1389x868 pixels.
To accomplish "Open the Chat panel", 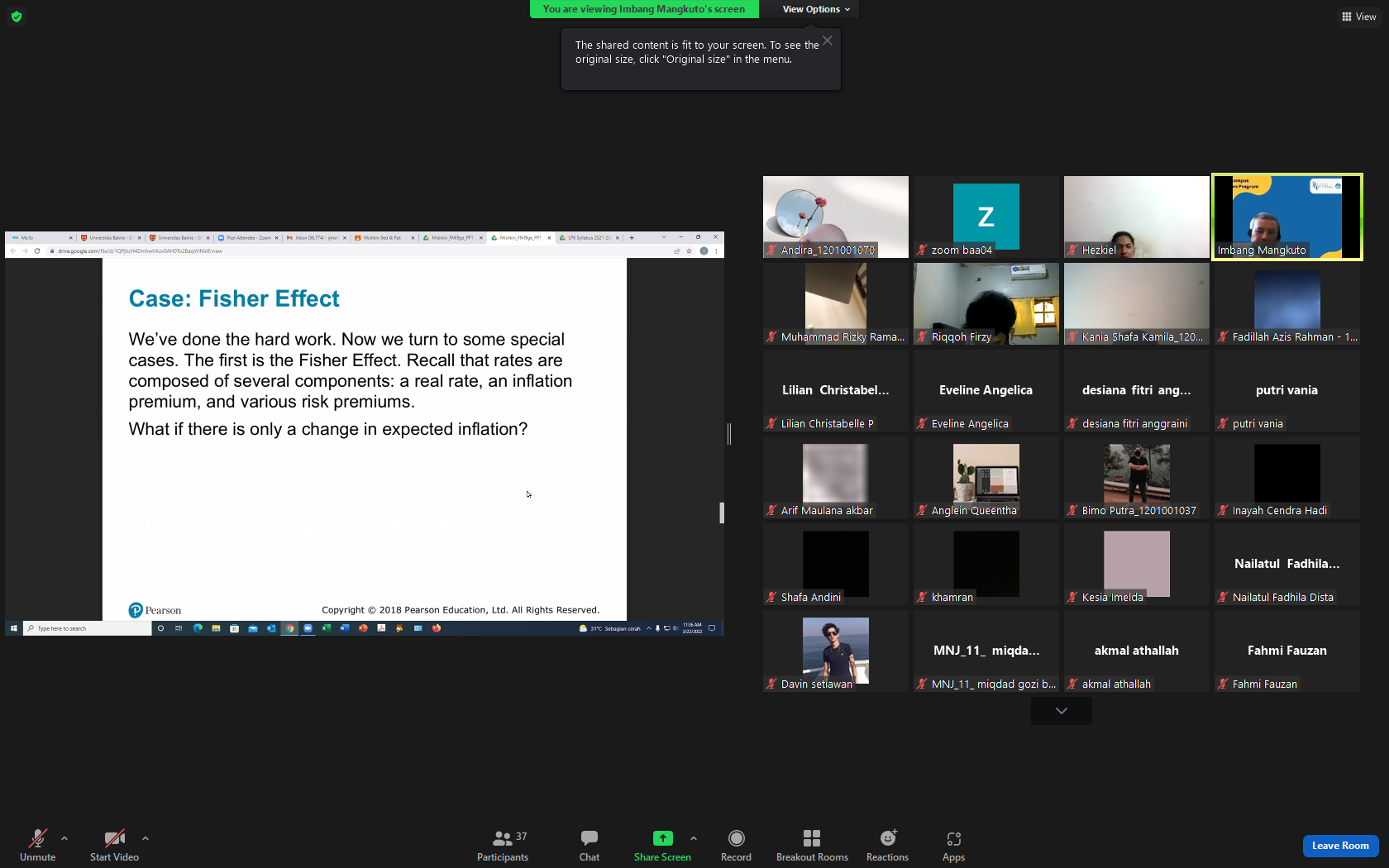I will [589, 845].
